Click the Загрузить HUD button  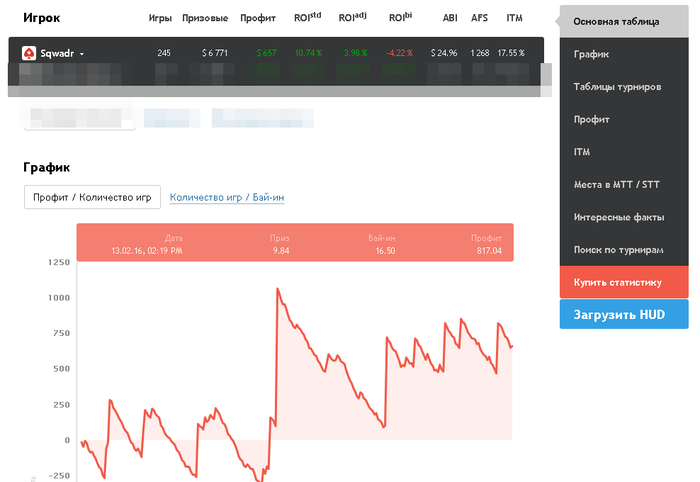point(624,314)
